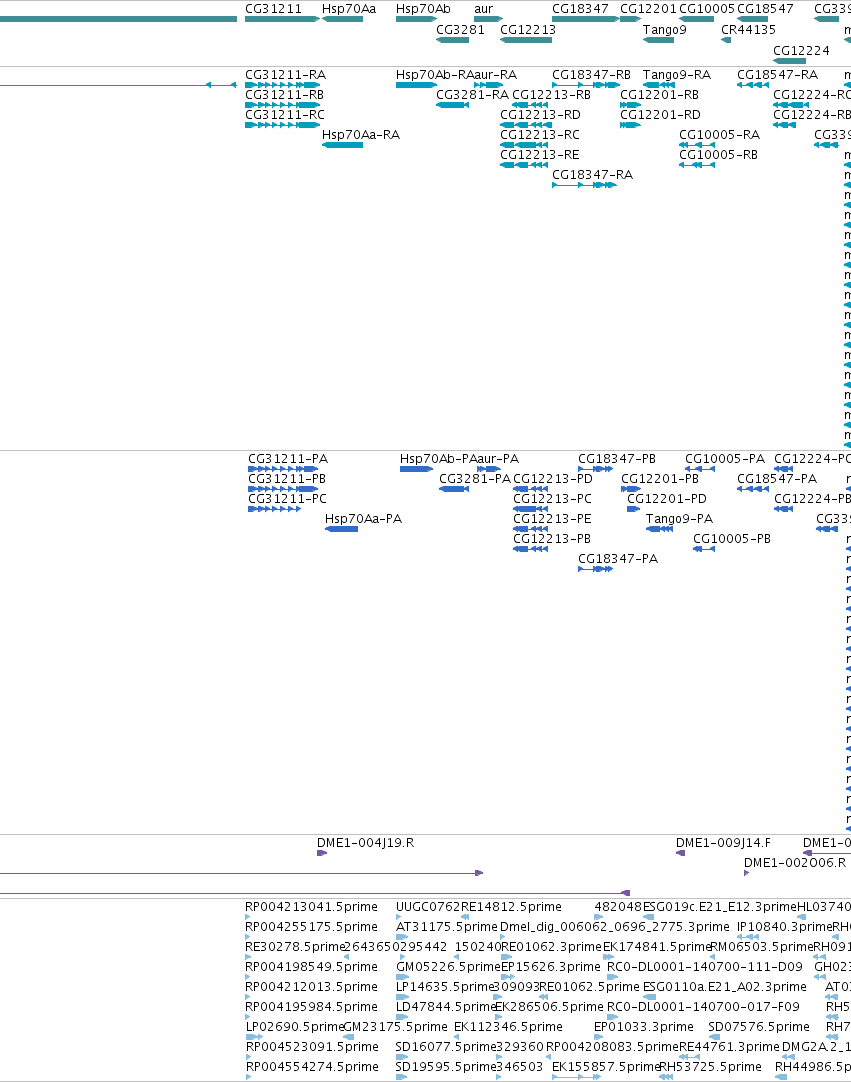Click transcript CG12201-RD
The width and height of the screenshot is (851, 1082).
661,115
